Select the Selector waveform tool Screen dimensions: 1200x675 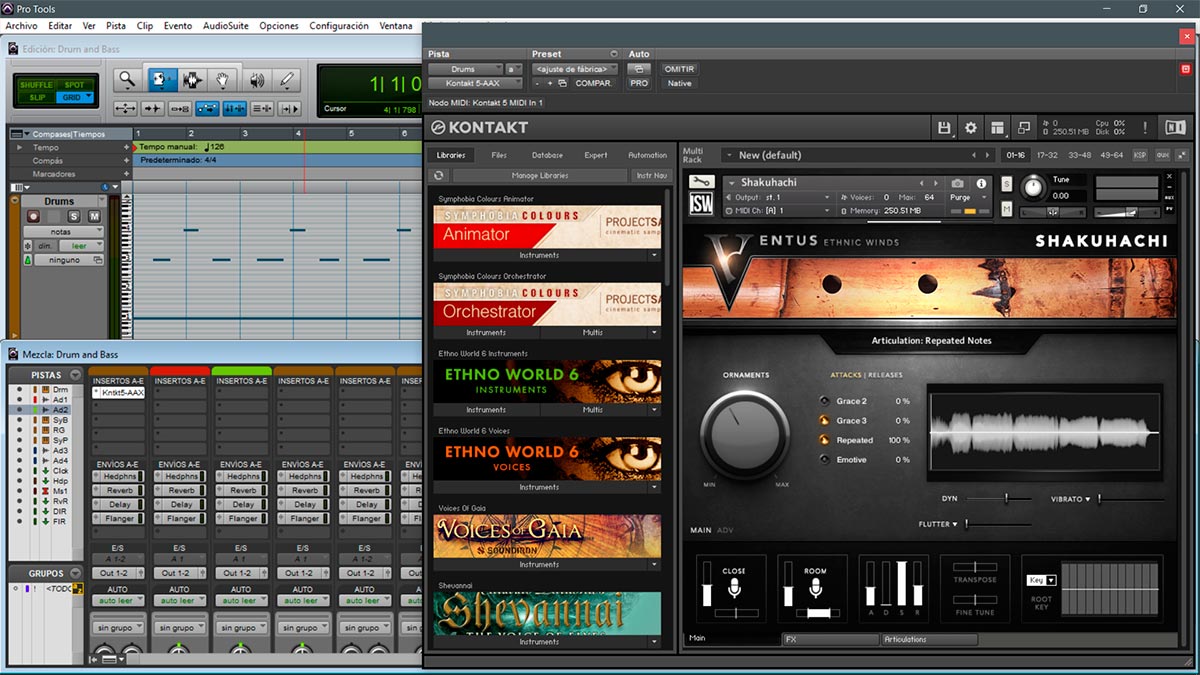point(191,80)
